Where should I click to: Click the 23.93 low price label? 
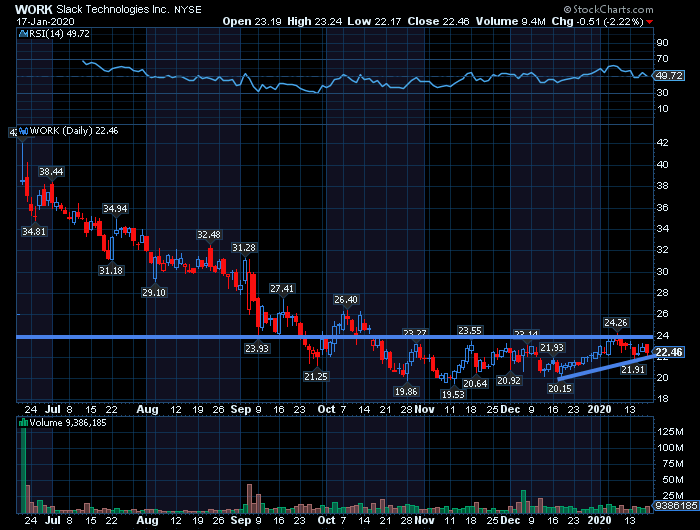coord(257,348)
